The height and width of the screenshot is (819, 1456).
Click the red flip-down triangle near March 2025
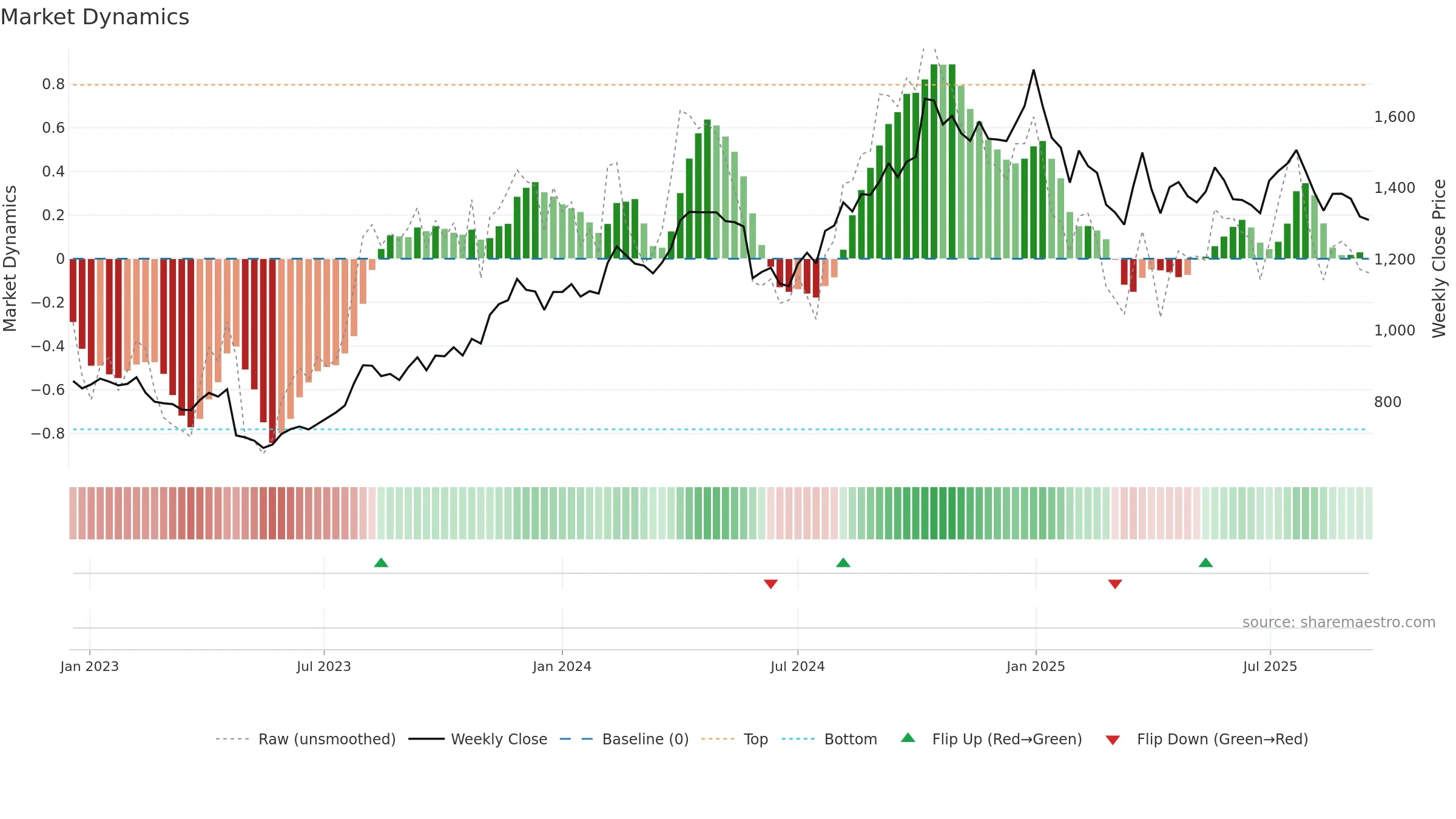point(1115,584)
